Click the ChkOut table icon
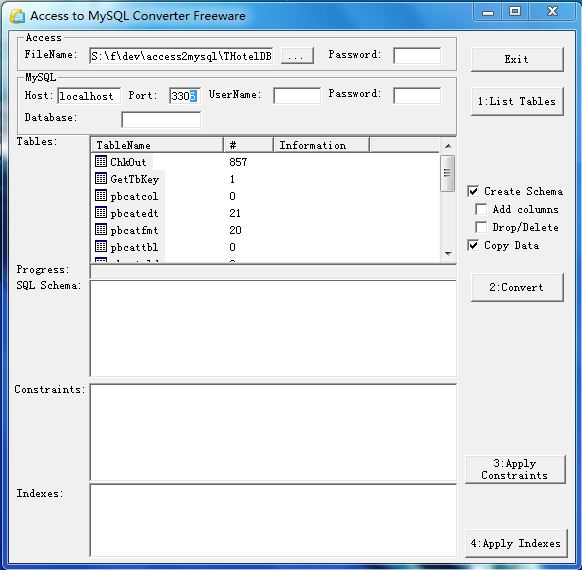Screen dimensions: 582x570 tap(101, 161)
